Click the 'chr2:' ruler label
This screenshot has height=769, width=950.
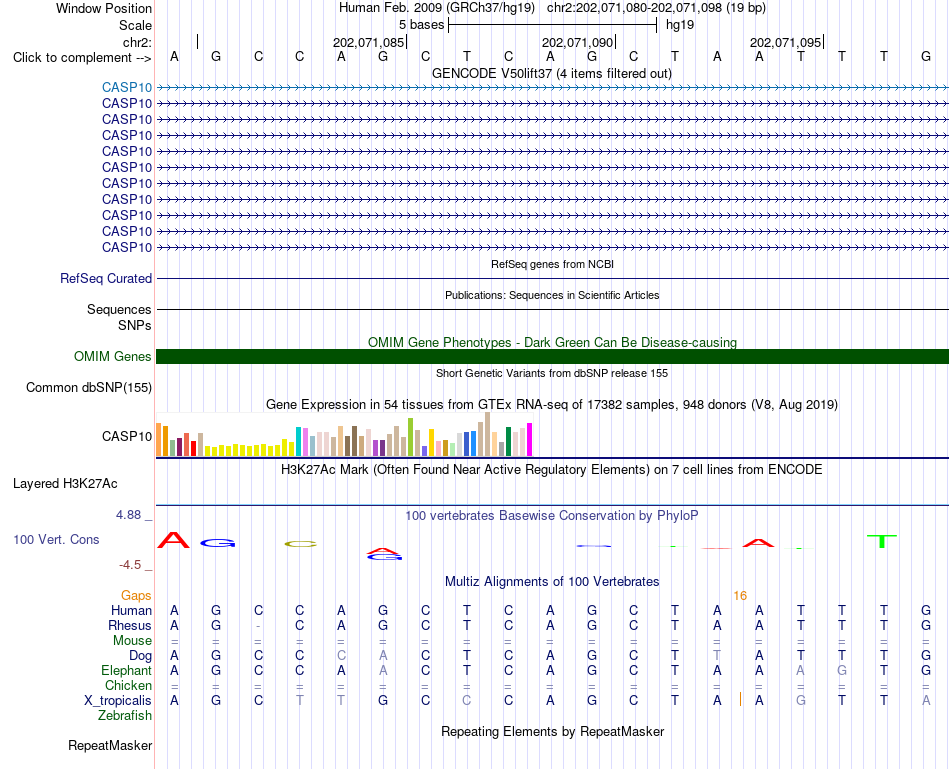(138, 42)
